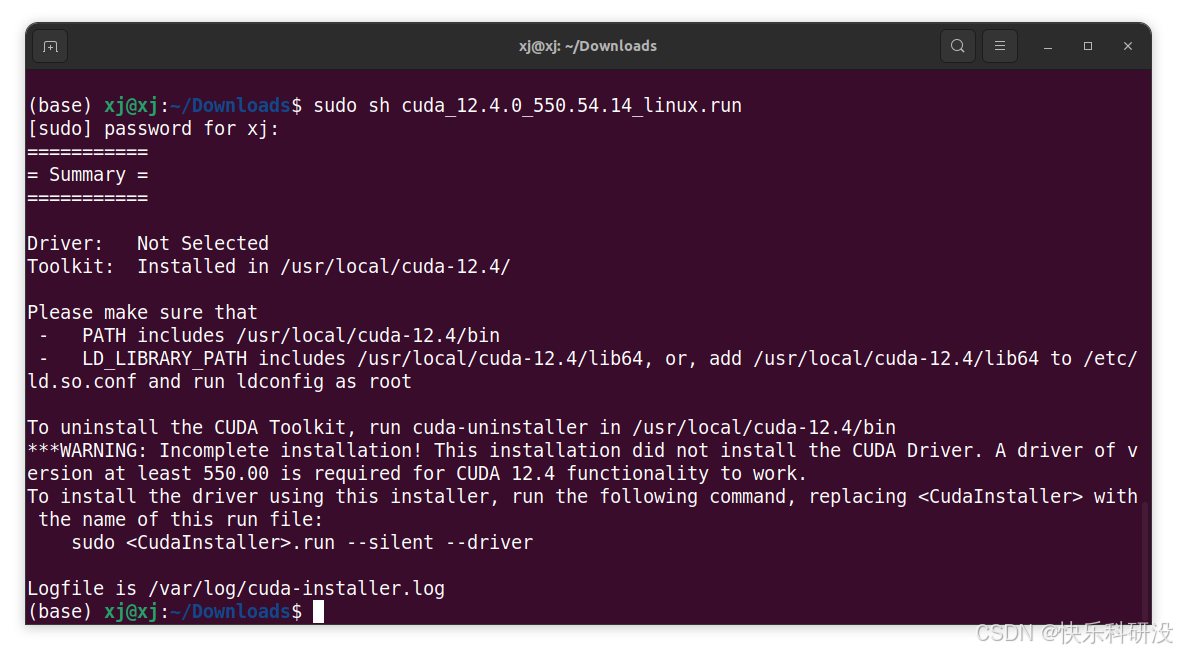
Task: Click the 'Not Selected' driver status
Action: 203,243
